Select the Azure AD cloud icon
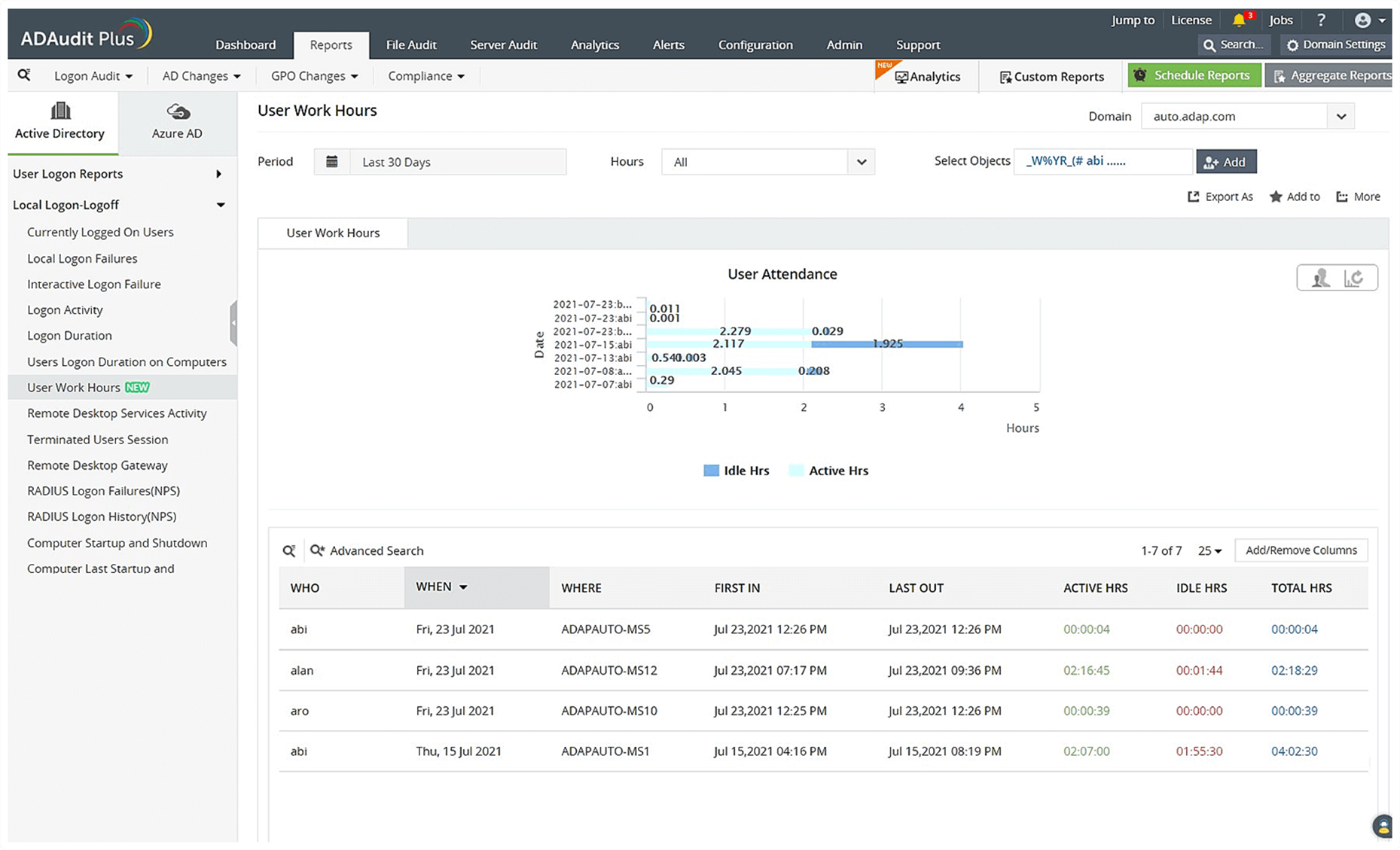The width and height of the screenshot is (1400, 850). 178,112
